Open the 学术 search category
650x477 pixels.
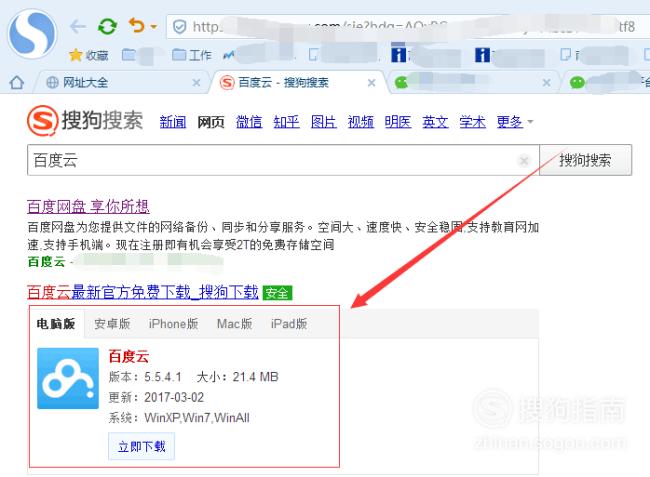pyautogui.click(x=473, y=122)
